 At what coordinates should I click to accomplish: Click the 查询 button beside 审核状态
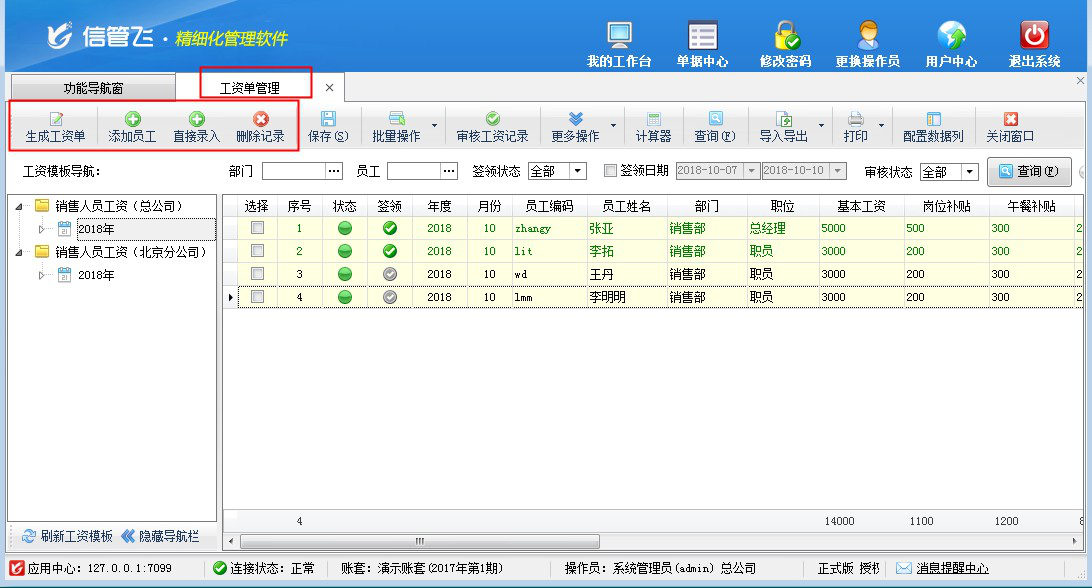[x=1029, y=172]
